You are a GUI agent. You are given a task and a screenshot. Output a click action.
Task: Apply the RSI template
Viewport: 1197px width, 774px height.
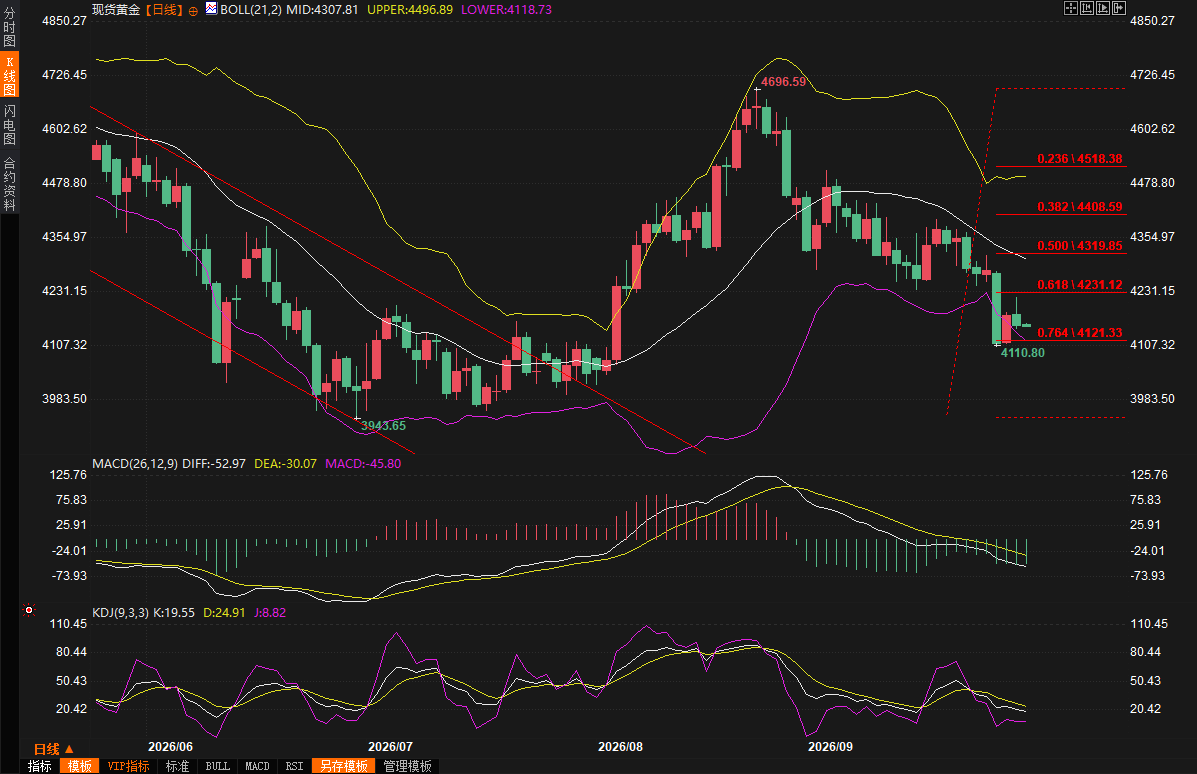click(295, 766)
